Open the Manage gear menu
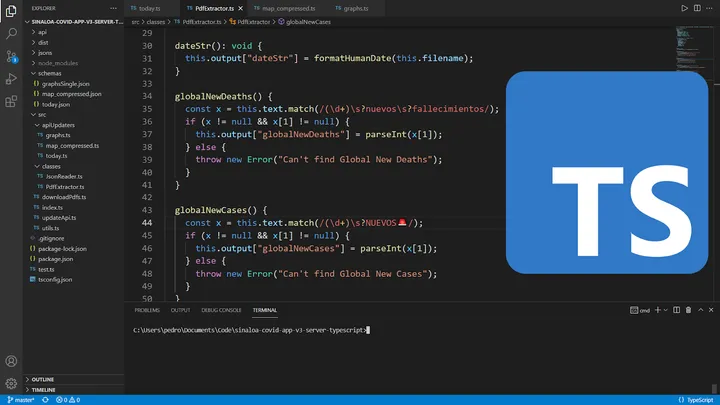Screen dimensions: 720x405 point(11,383)
